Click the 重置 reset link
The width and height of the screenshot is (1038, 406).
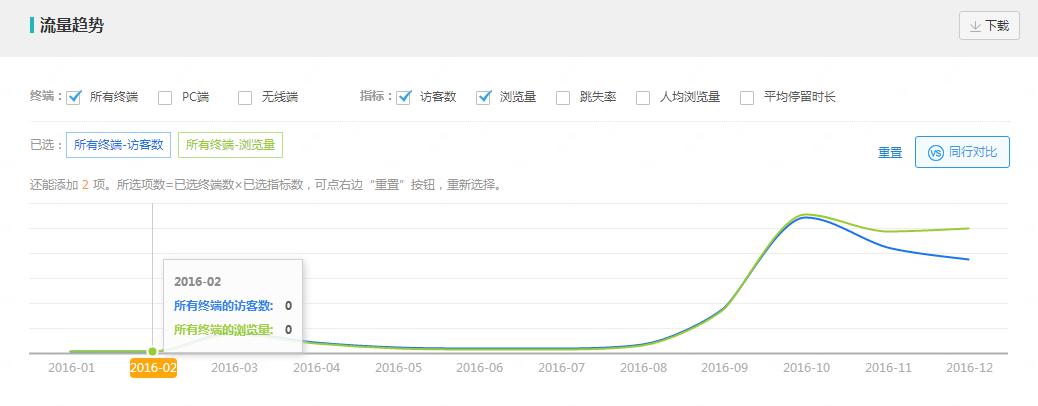[890, 153]
